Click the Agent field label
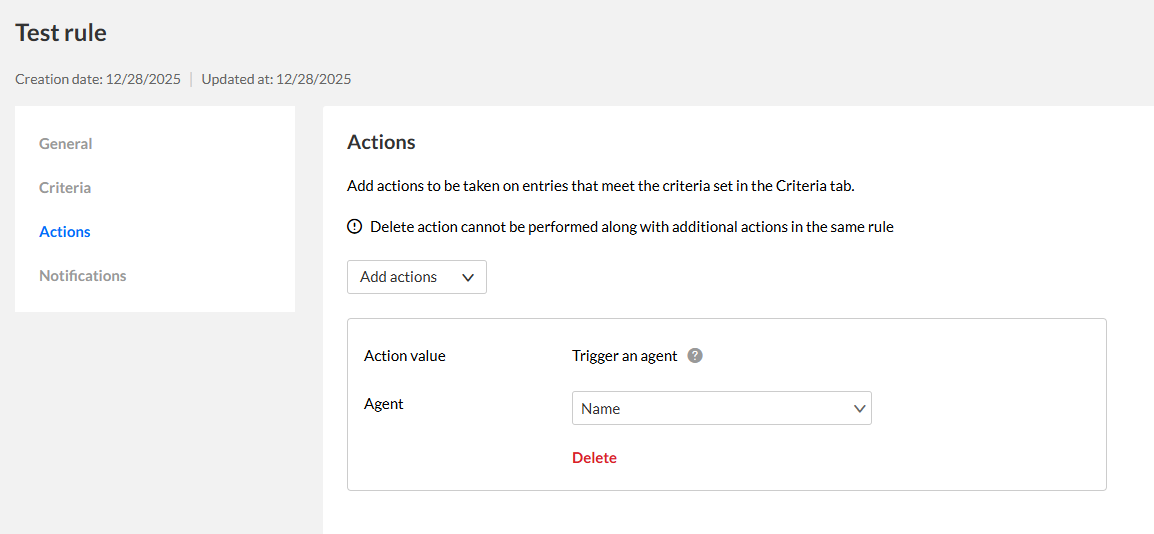Viewport: 1154px width, 534px height. tap(384, 404)
